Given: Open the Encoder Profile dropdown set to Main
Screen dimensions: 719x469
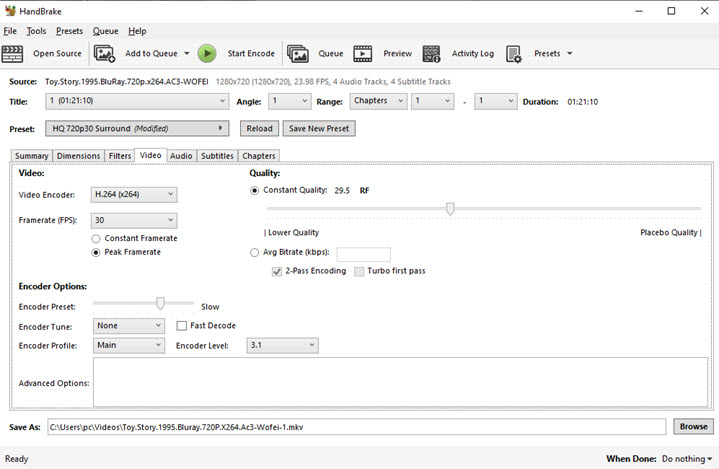Looking at the screenshot, I should click(x=129, y=345).
